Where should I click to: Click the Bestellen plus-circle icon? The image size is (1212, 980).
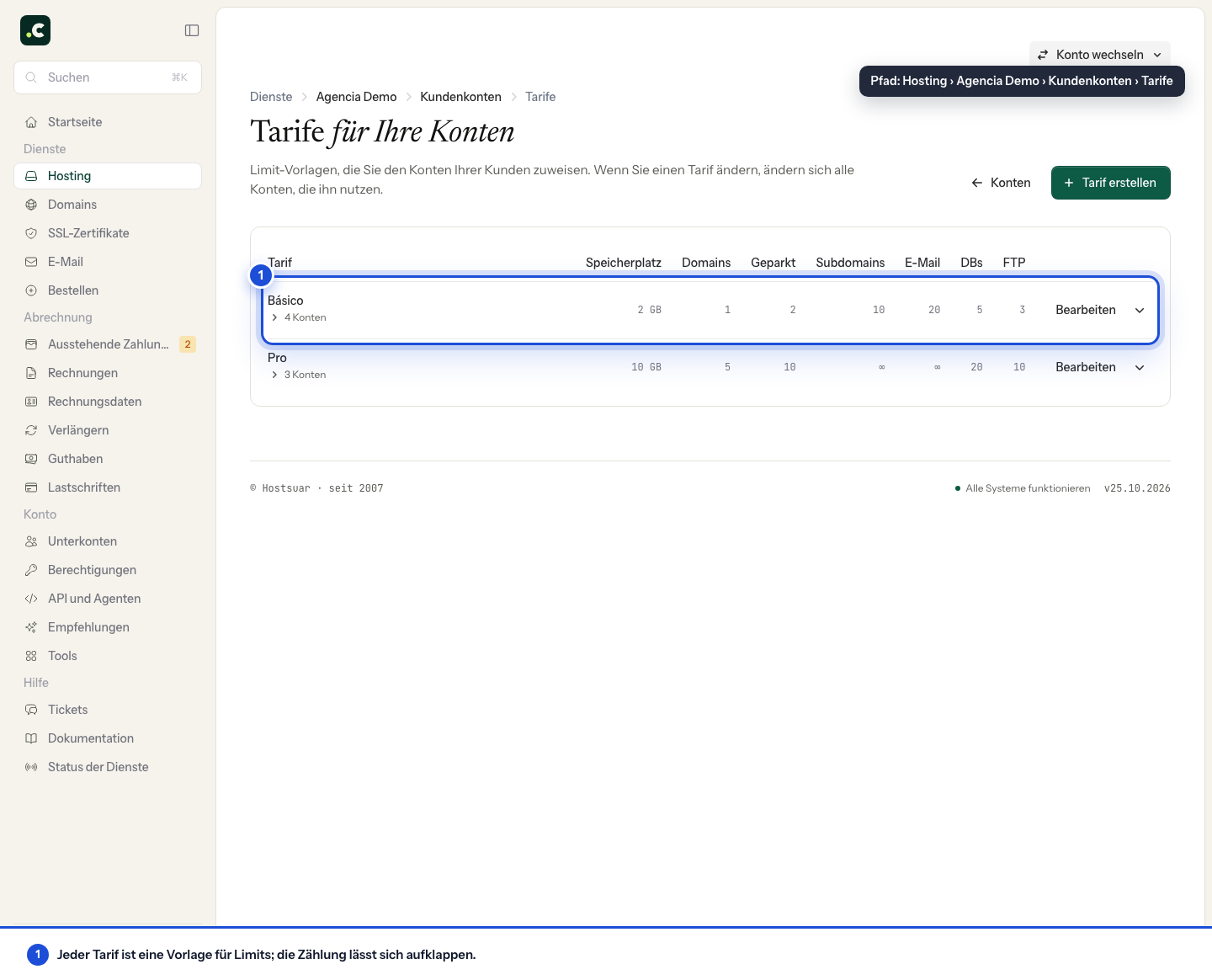pos(31,290)
